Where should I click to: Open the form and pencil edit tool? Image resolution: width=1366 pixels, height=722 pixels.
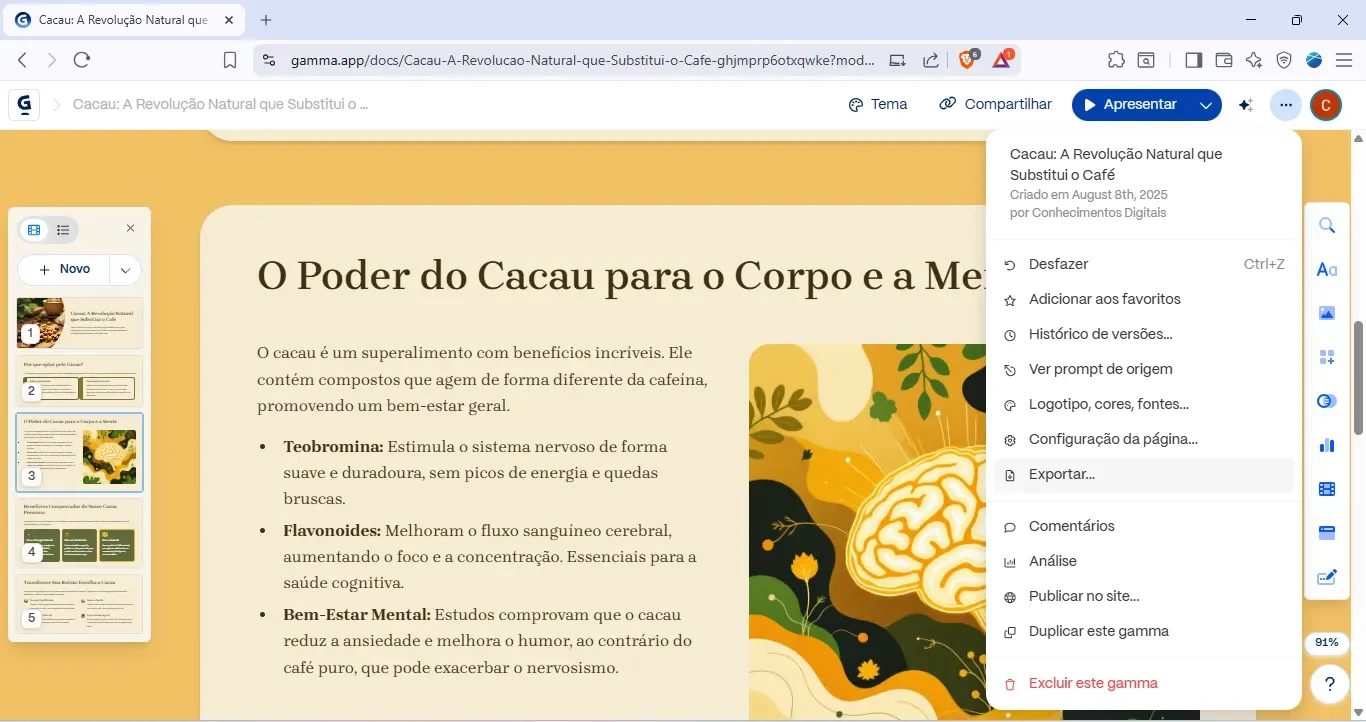click(1327, 577)
